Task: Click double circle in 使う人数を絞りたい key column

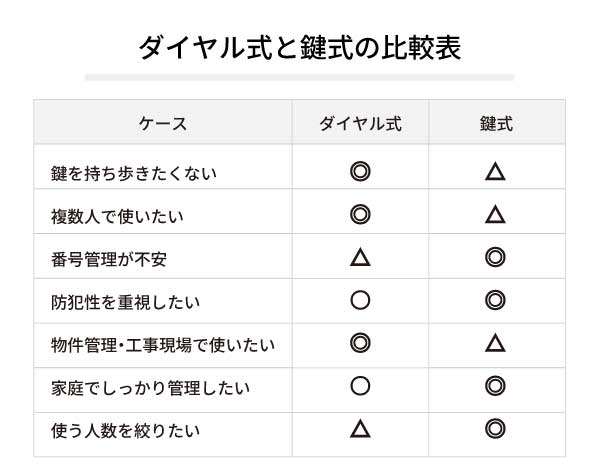Action: point(495,429)
